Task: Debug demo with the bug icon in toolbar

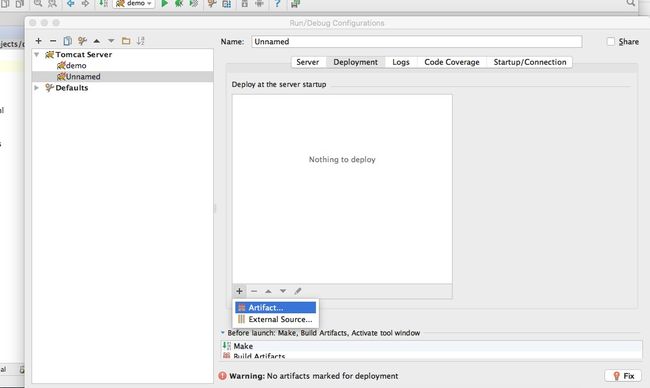Action: tap(179, 3)
